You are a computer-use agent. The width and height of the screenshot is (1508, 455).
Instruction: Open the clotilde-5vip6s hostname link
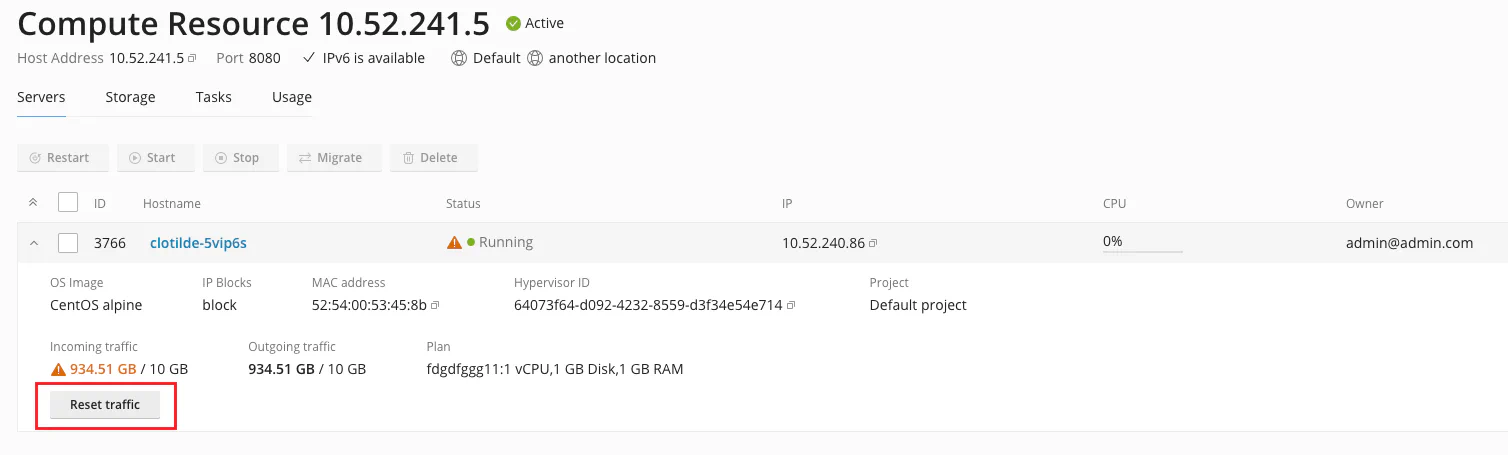[198, 242]
